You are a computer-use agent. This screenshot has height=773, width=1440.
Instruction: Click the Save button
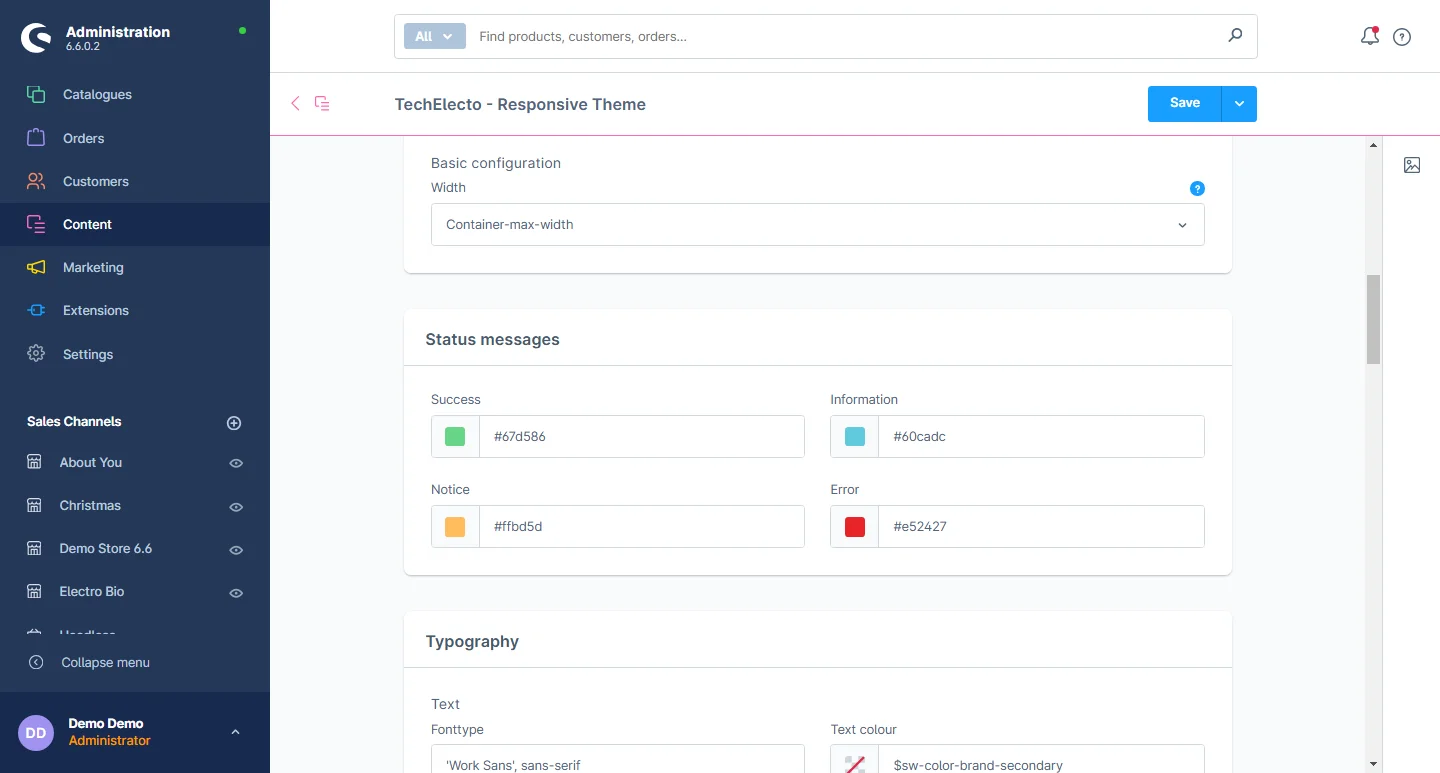1184,104
